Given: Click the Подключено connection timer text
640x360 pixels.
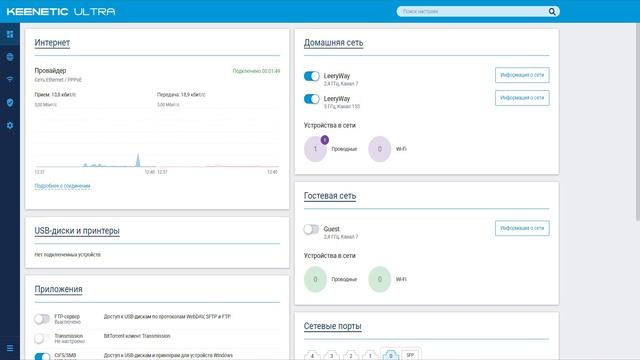Looking at the screenshot, I should 256,71.
